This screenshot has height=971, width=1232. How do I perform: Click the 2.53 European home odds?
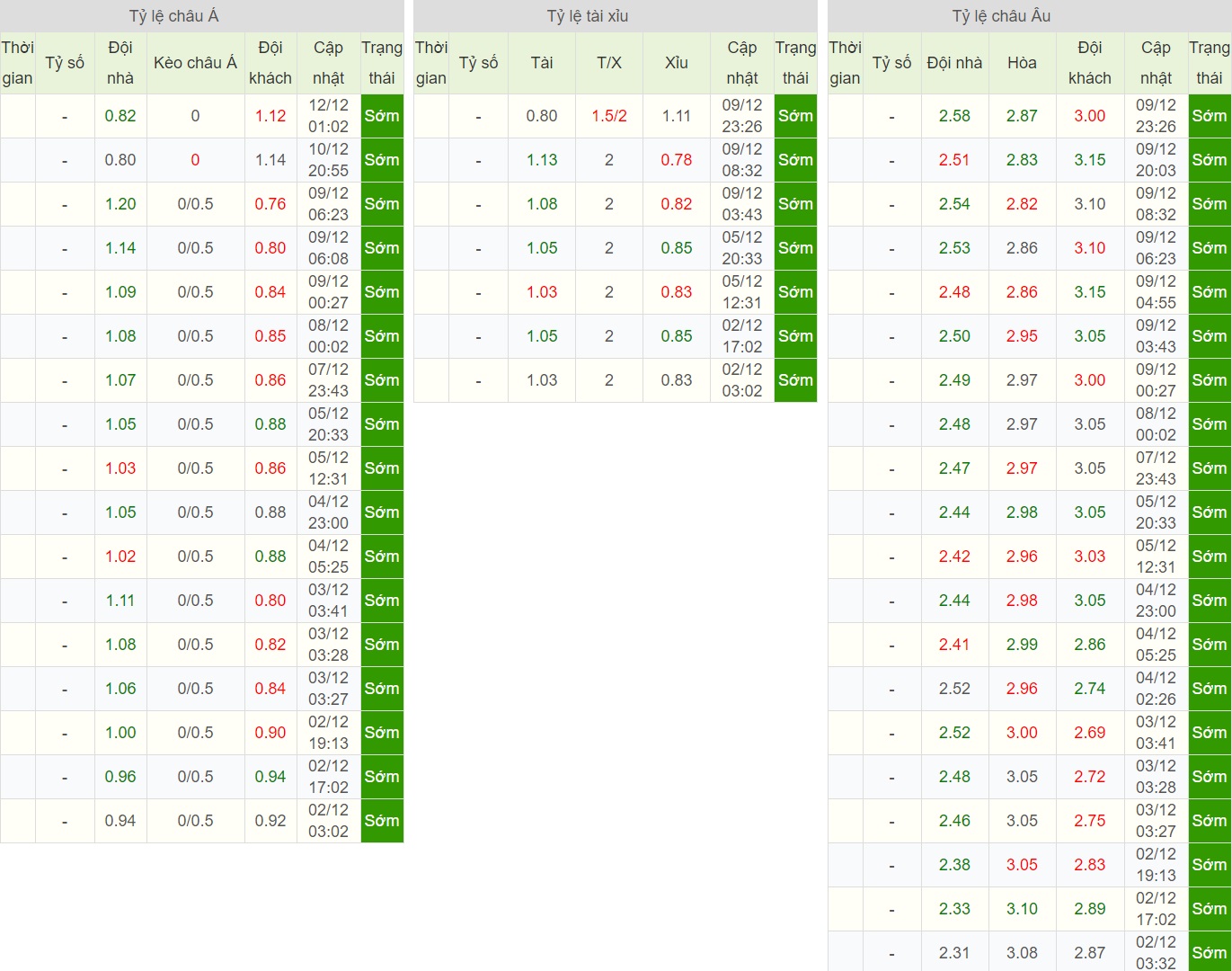(x=954, y=248)
